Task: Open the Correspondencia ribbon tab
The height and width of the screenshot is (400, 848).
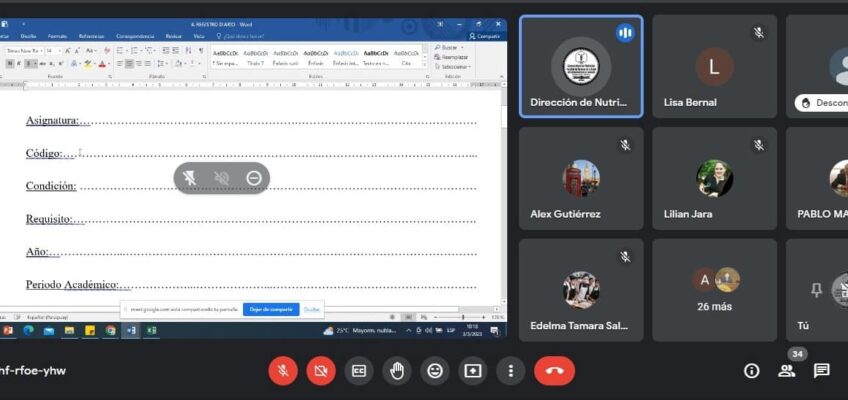Action: [135, 36]
